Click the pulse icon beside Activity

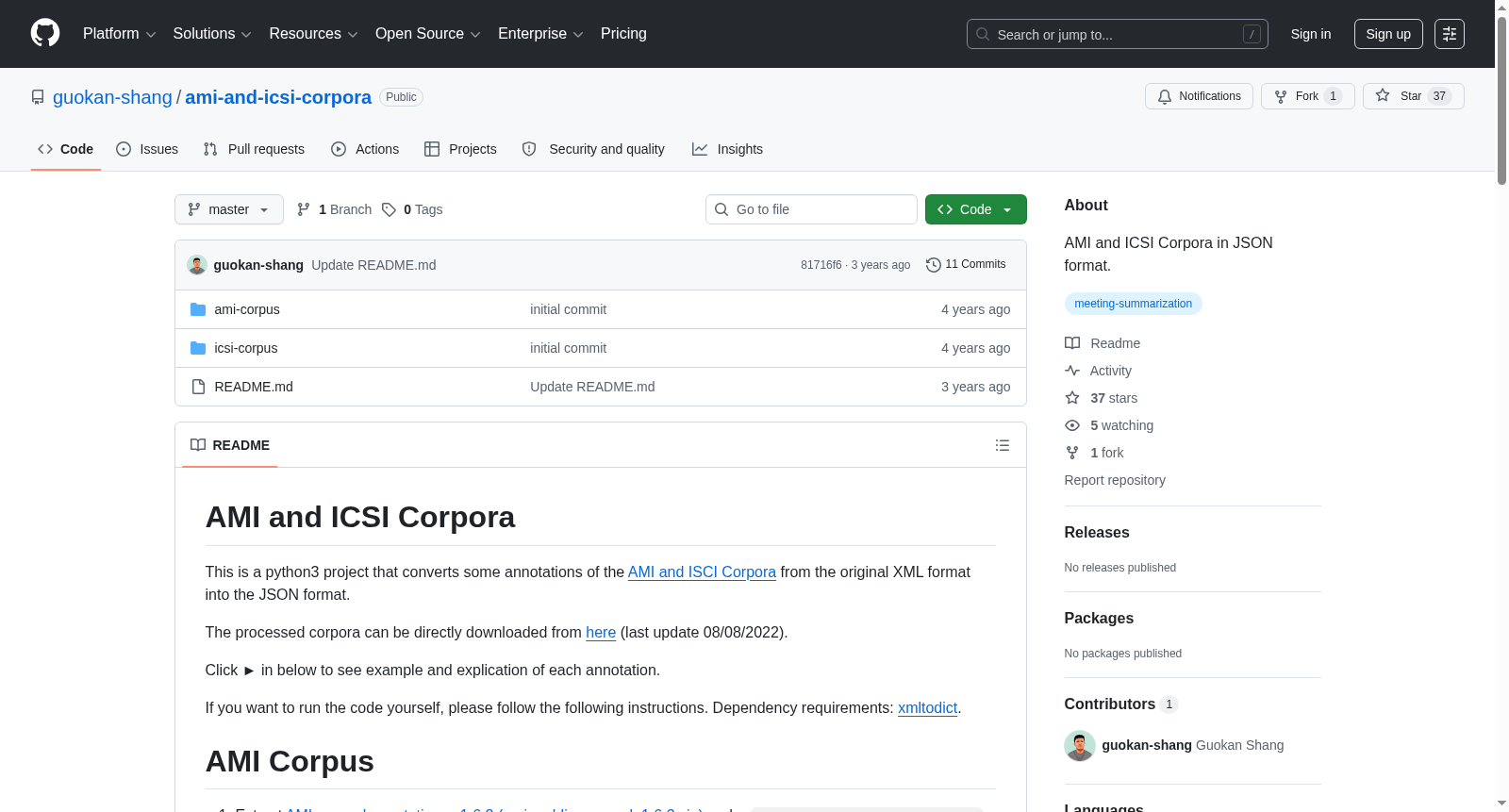coord(1072,371)
